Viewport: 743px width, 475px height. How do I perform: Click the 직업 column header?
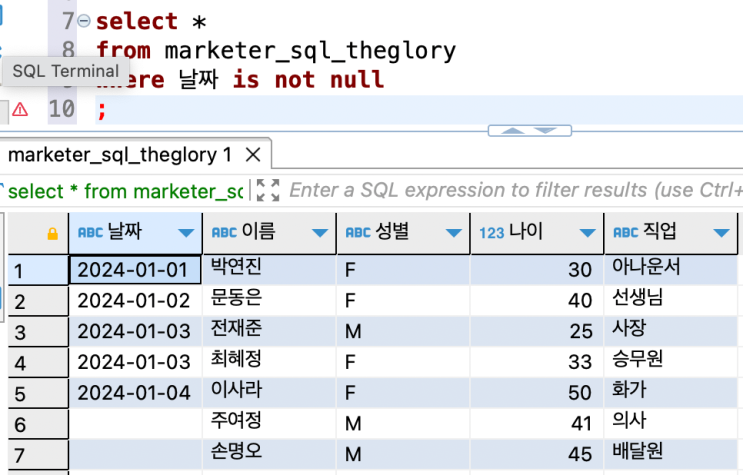point(671,233)
